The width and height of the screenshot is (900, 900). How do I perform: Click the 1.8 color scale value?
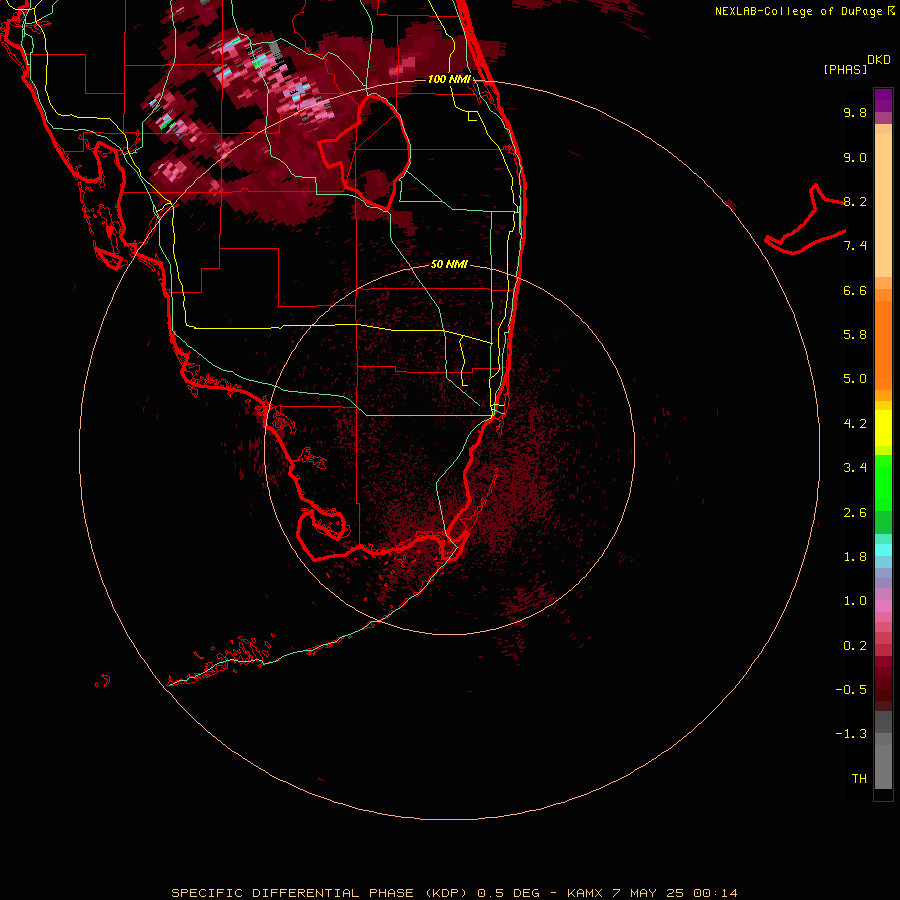(855, 557)
